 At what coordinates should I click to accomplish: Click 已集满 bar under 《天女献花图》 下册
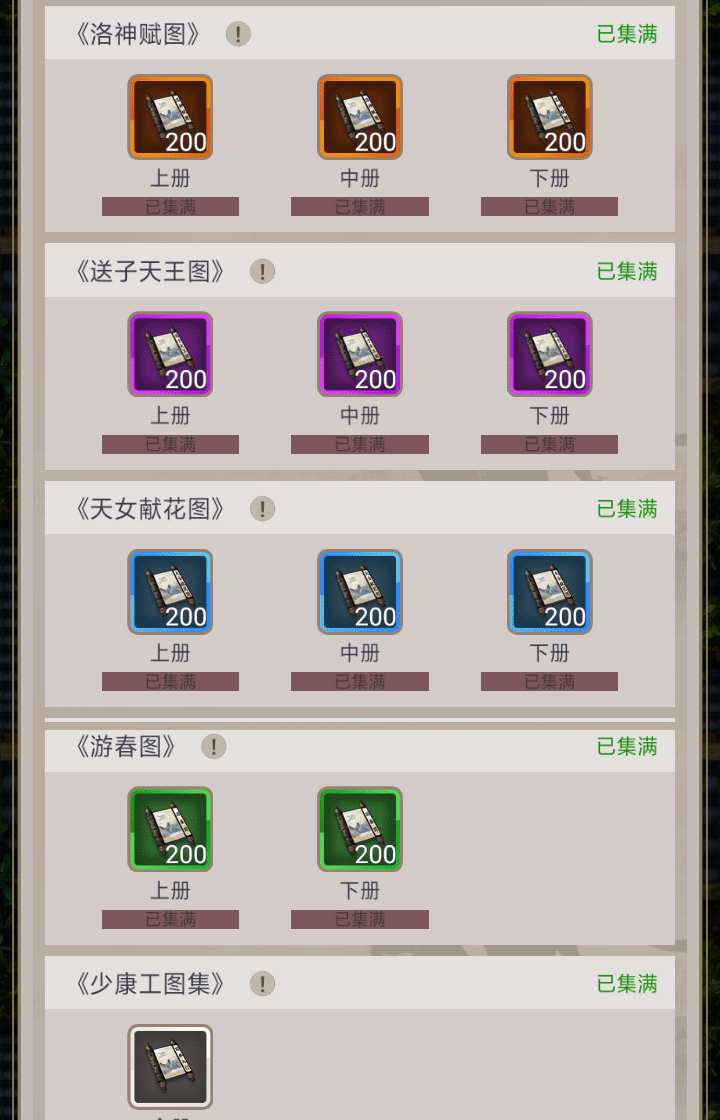pos(549,681)
